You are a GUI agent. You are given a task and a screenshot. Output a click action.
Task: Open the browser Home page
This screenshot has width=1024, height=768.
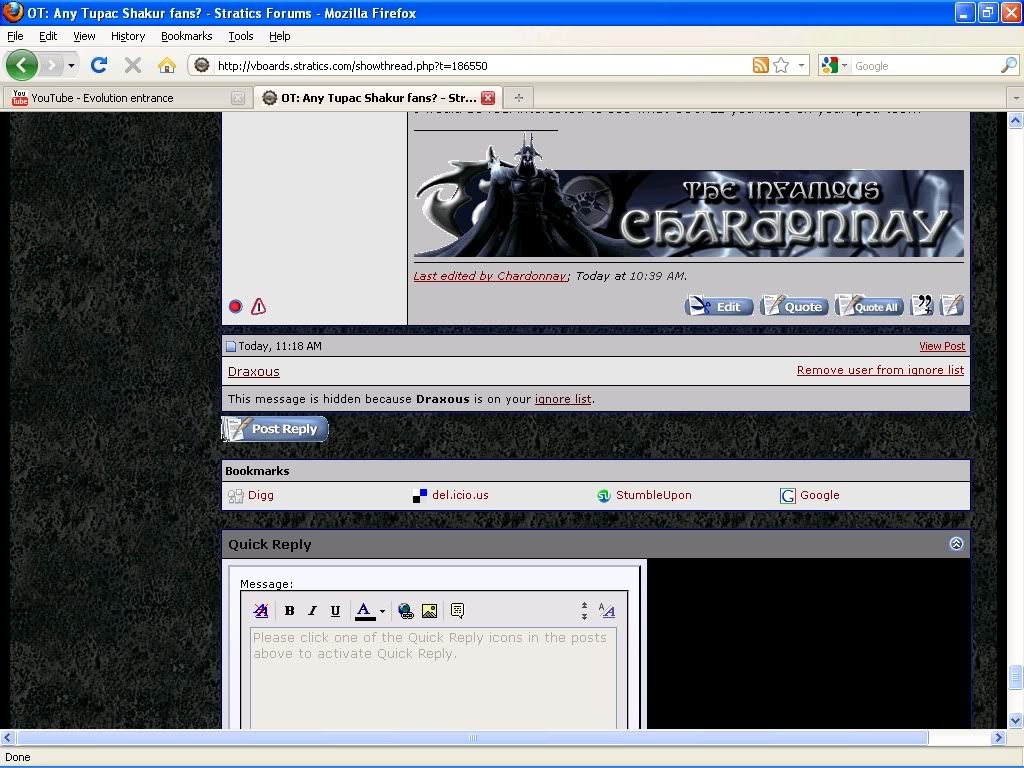(x=167, y=65)
